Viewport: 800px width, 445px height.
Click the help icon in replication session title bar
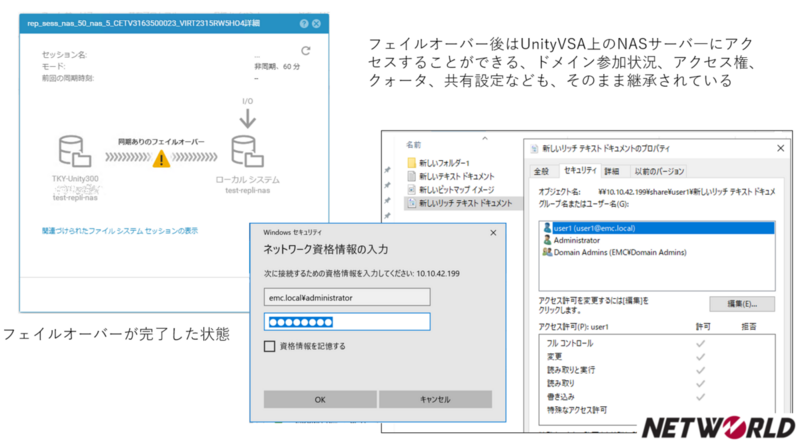304,23
